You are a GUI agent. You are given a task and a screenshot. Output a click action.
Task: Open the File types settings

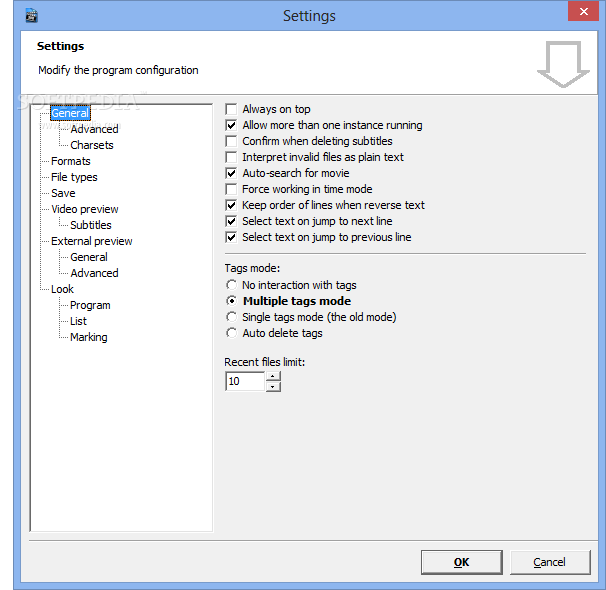[x=74, y=177]
